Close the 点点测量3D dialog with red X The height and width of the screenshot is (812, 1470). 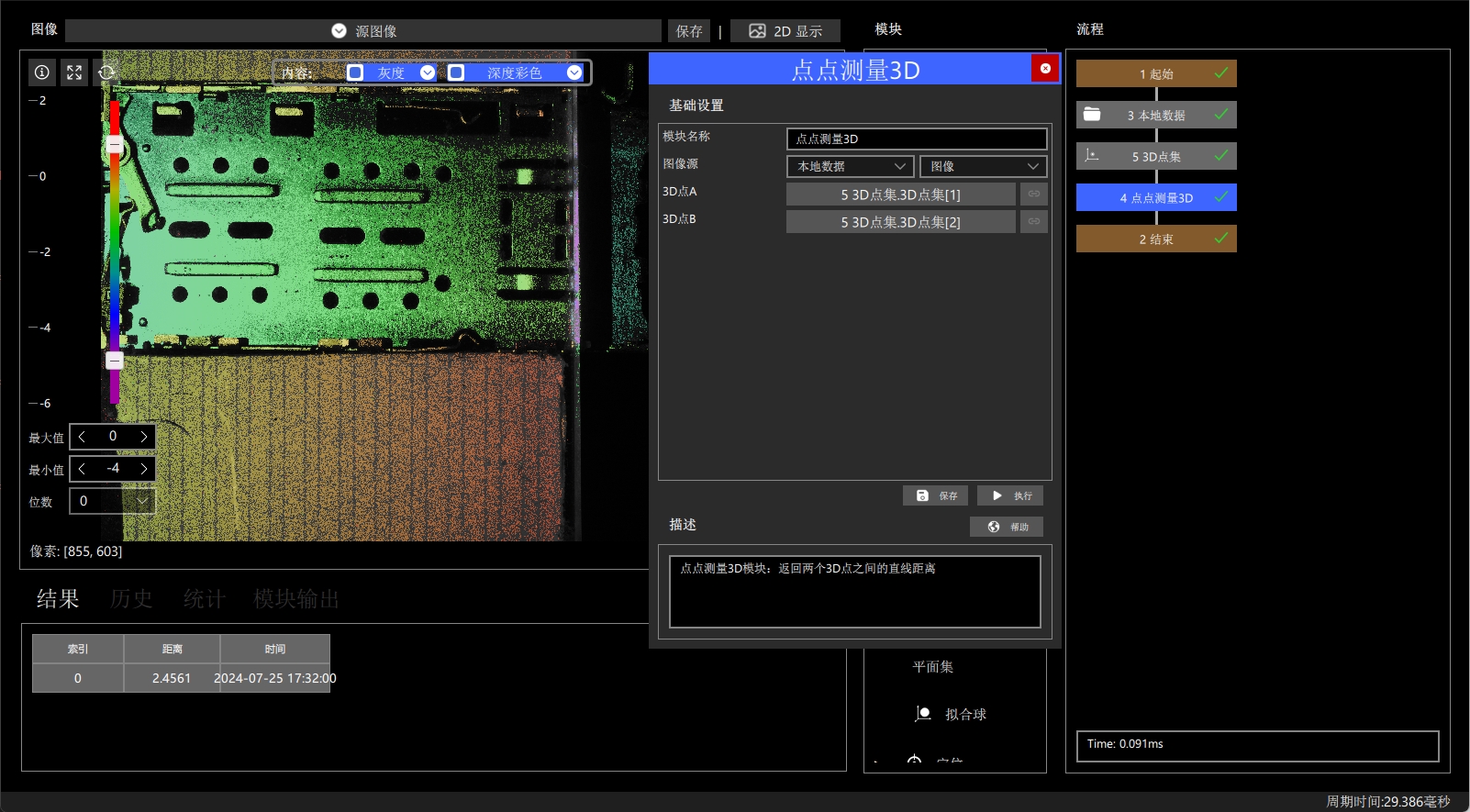[1045, 69]
